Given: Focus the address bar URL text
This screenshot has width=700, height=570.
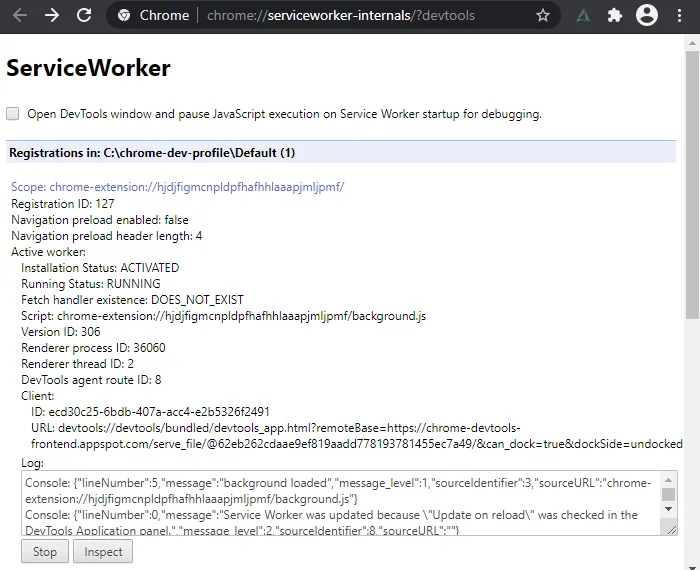Looking at the screenshot, I should coord(341,16).
